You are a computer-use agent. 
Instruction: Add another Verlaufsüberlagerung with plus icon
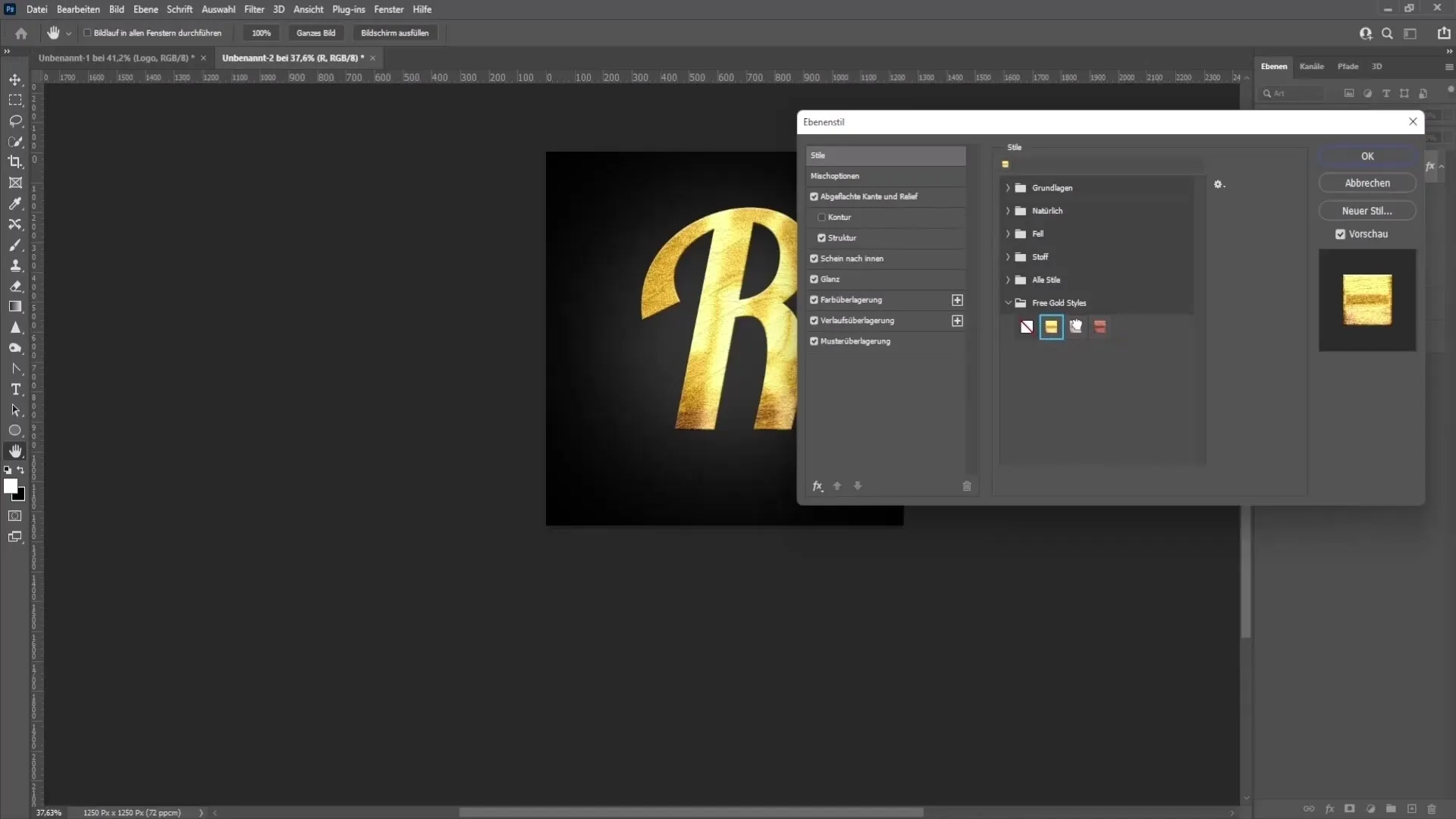(x=957, y=321)
